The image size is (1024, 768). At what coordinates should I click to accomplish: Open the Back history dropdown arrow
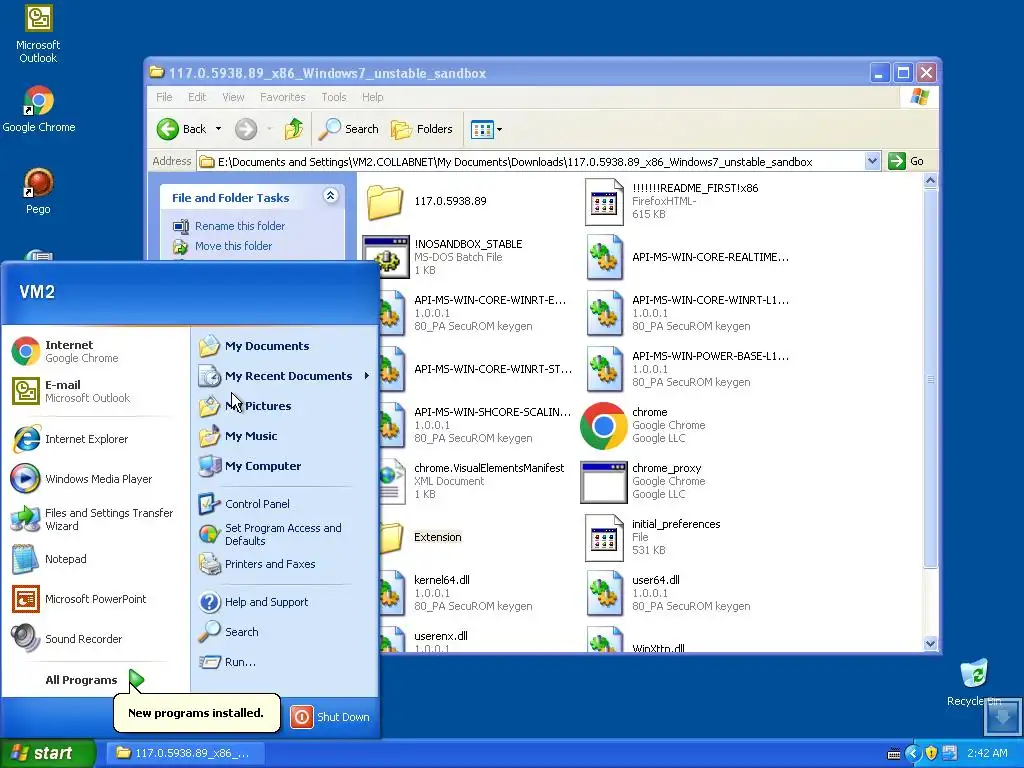(218, 129)
